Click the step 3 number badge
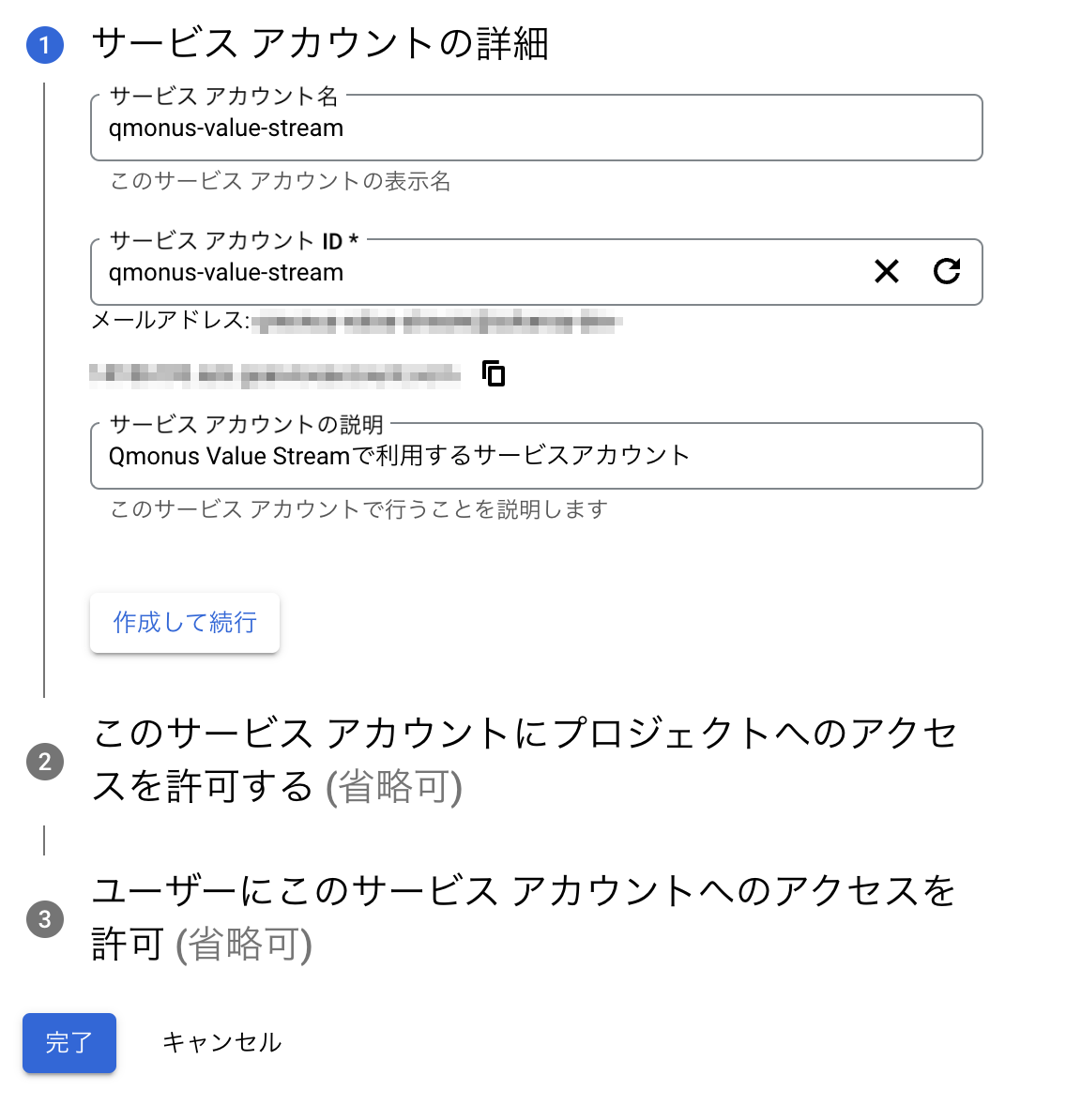Screen dimensions: 1066x1120 [x=45, y=919]
